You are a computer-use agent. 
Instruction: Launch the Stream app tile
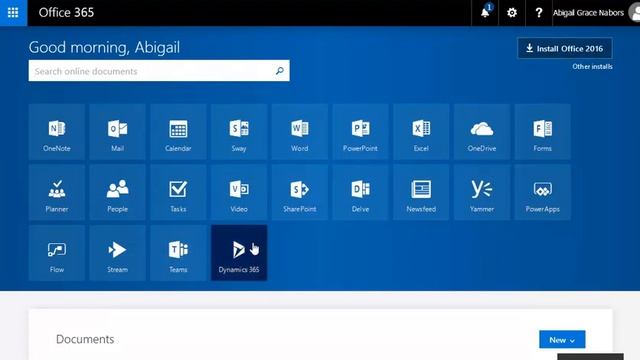coord(118,253)
